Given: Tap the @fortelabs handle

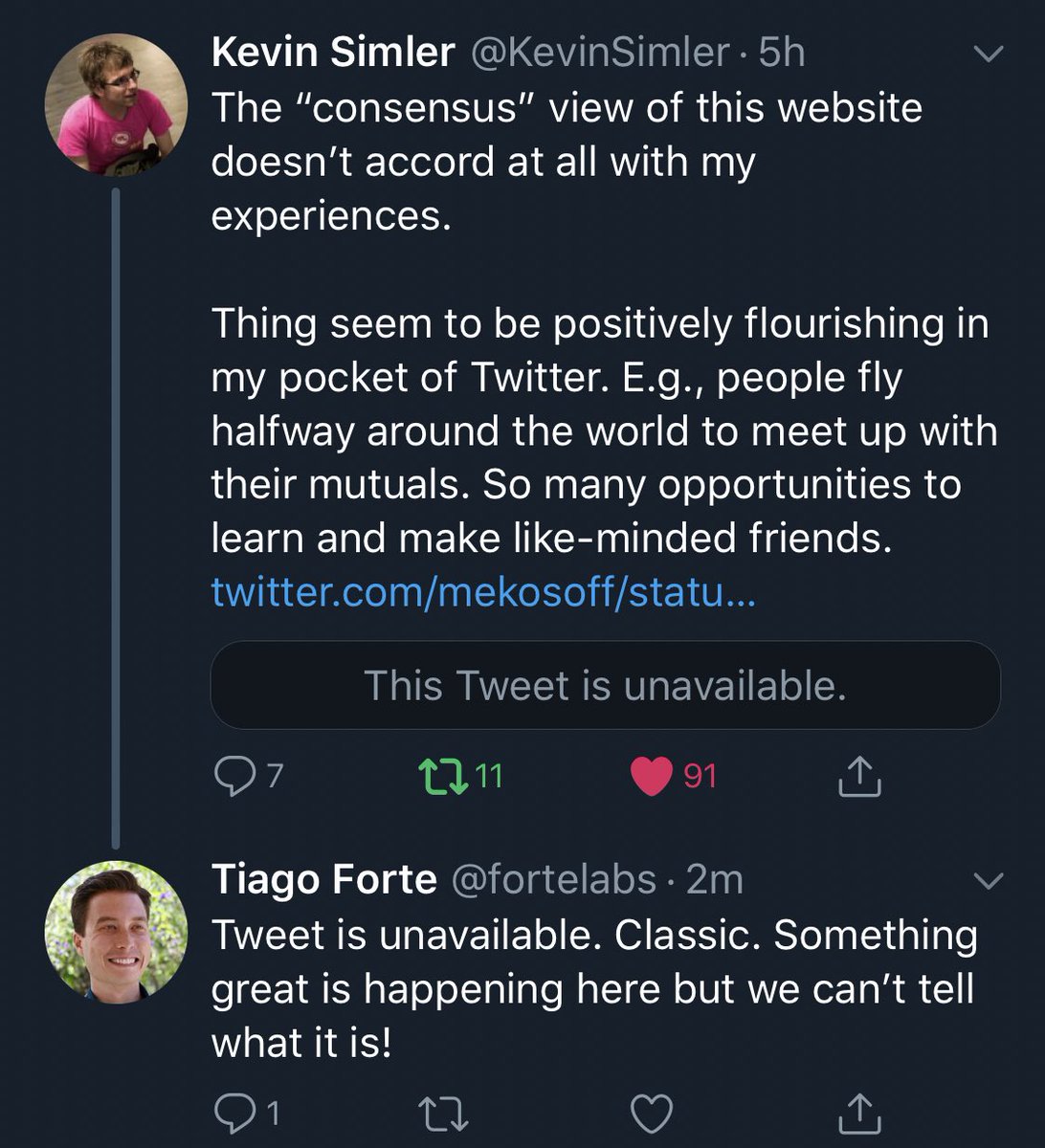Looking at the screenshot, I should tap(553, 878).
